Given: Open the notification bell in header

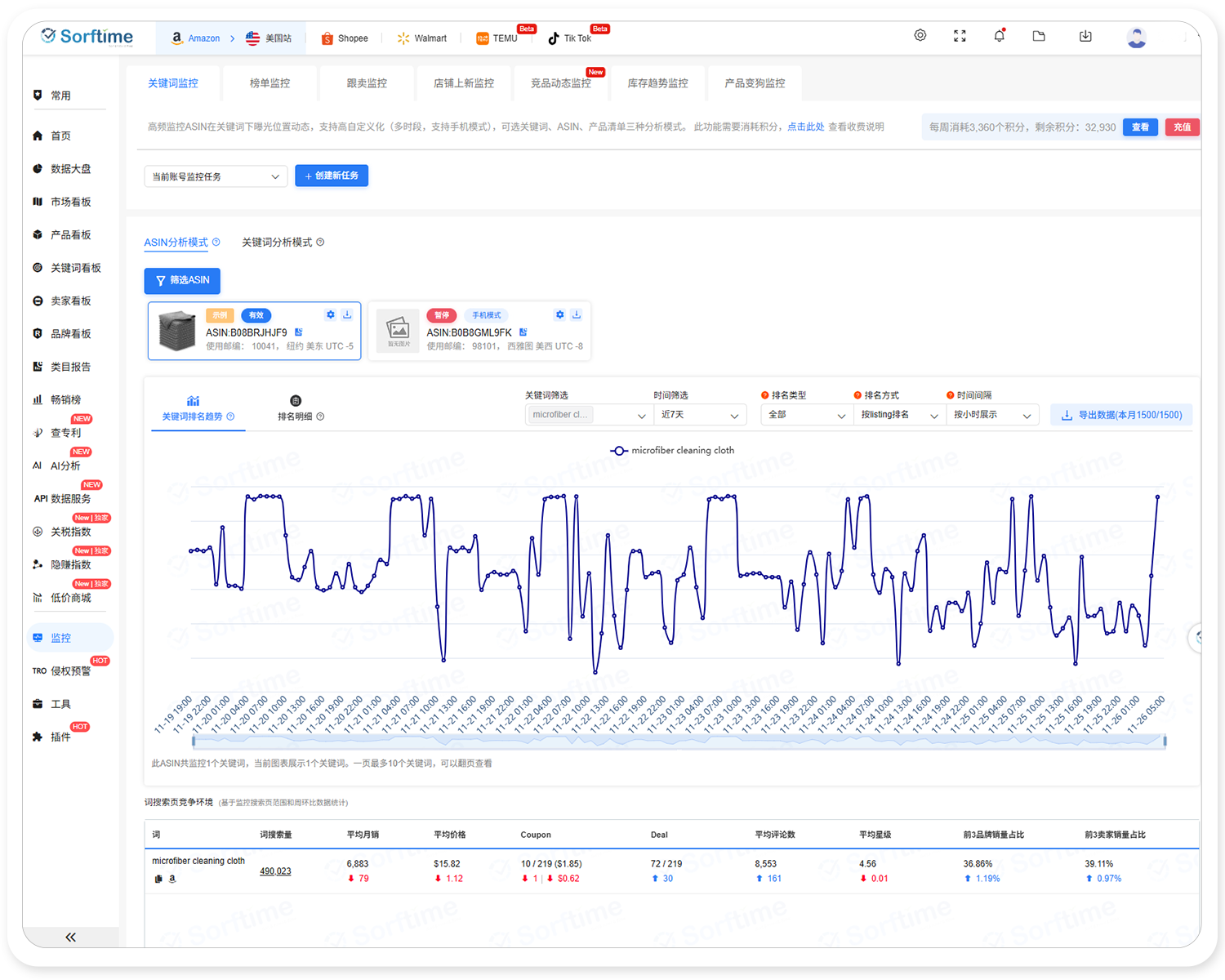Looking at the screenshot, I should [999, 36].
